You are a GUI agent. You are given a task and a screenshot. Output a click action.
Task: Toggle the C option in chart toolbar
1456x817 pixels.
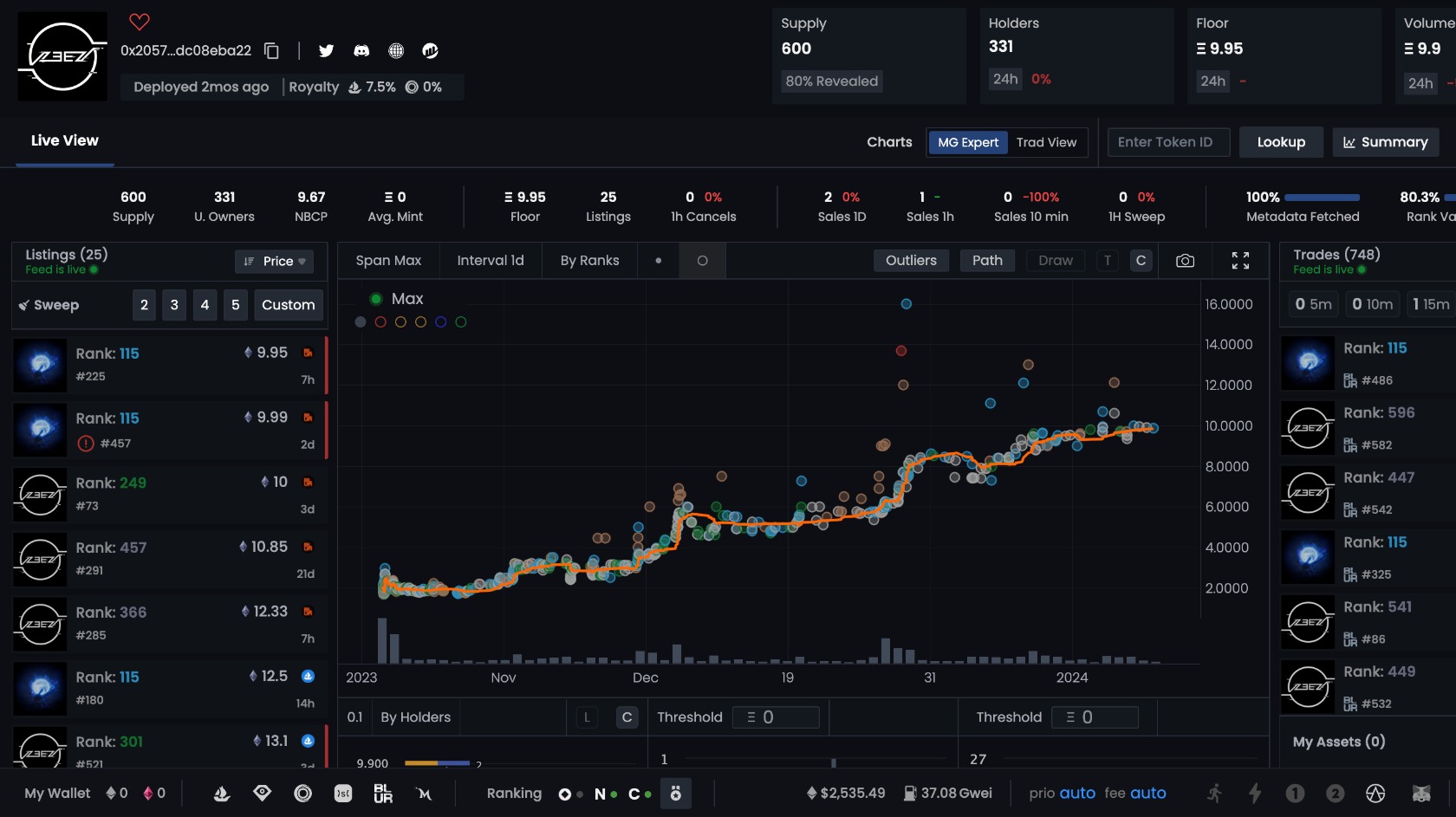[x=1141, y=261]
